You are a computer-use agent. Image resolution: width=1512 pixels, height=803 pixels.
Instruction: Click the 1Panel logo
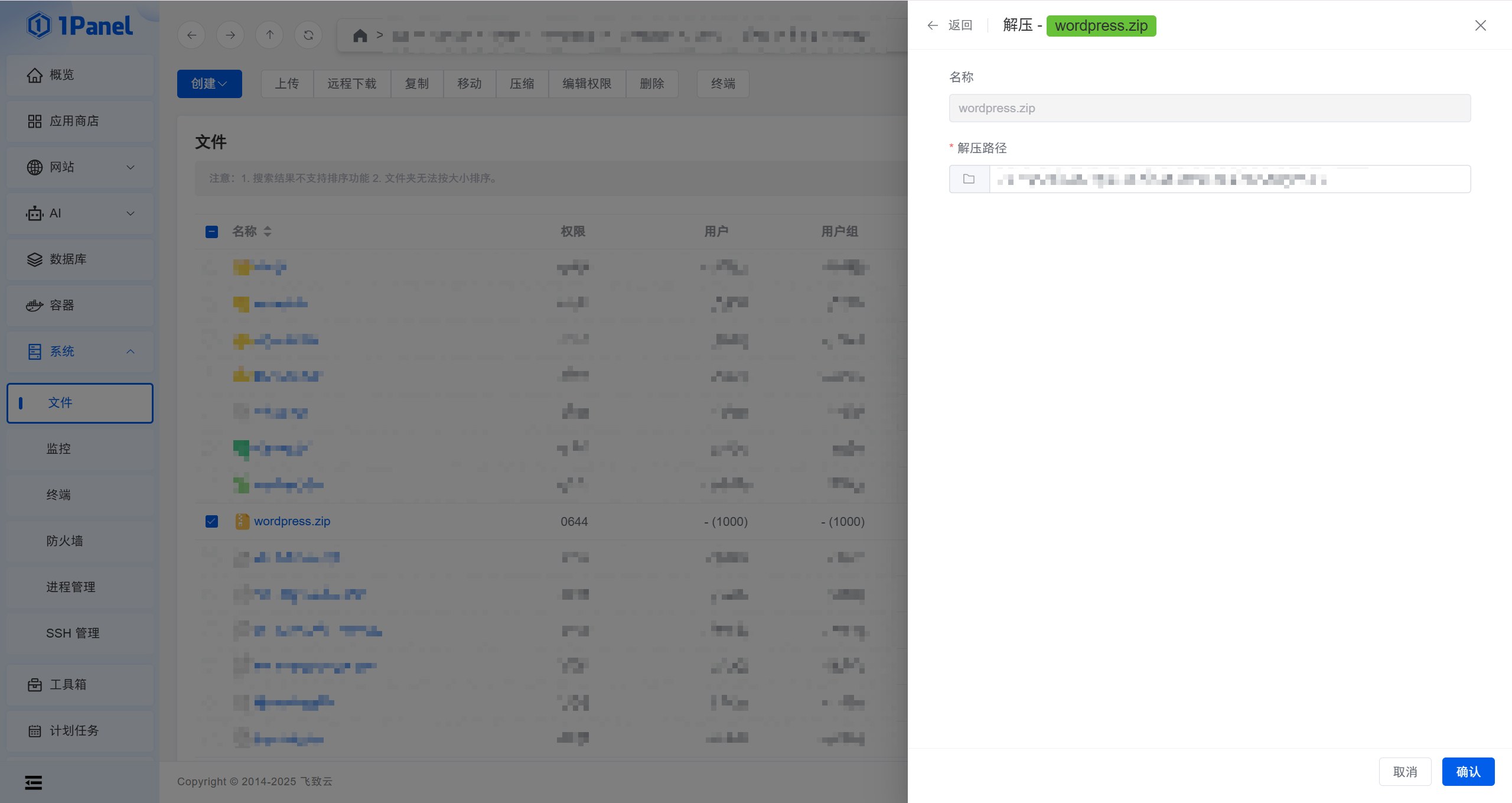click(x=80, y=25)
